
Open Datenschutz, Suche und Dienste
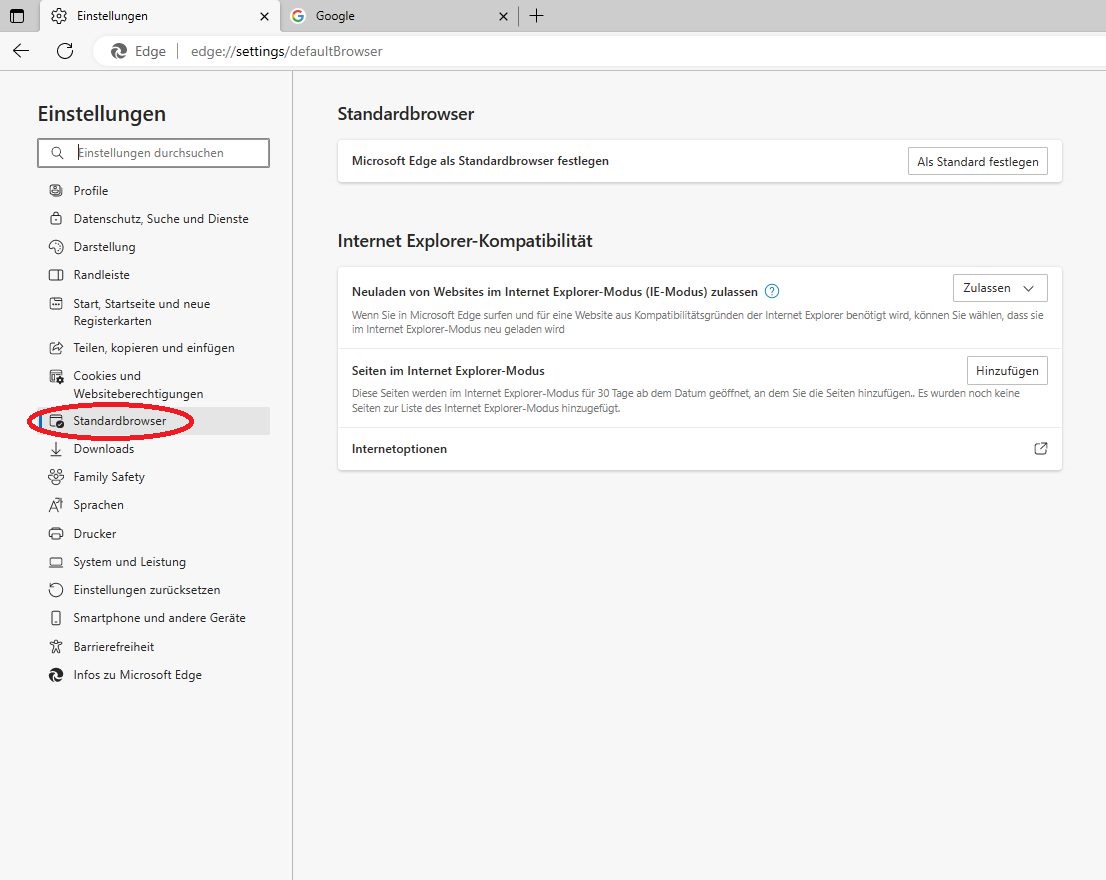[161, 219]
